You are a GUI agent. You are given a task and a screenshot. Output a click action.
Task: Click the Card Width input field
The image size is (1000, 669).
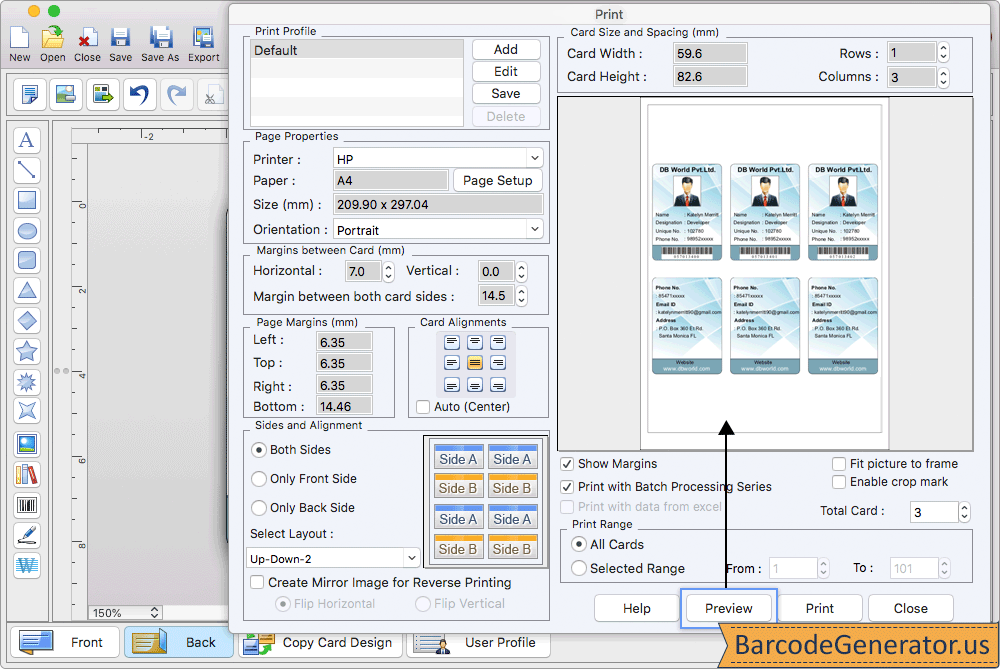coord(710,53)
